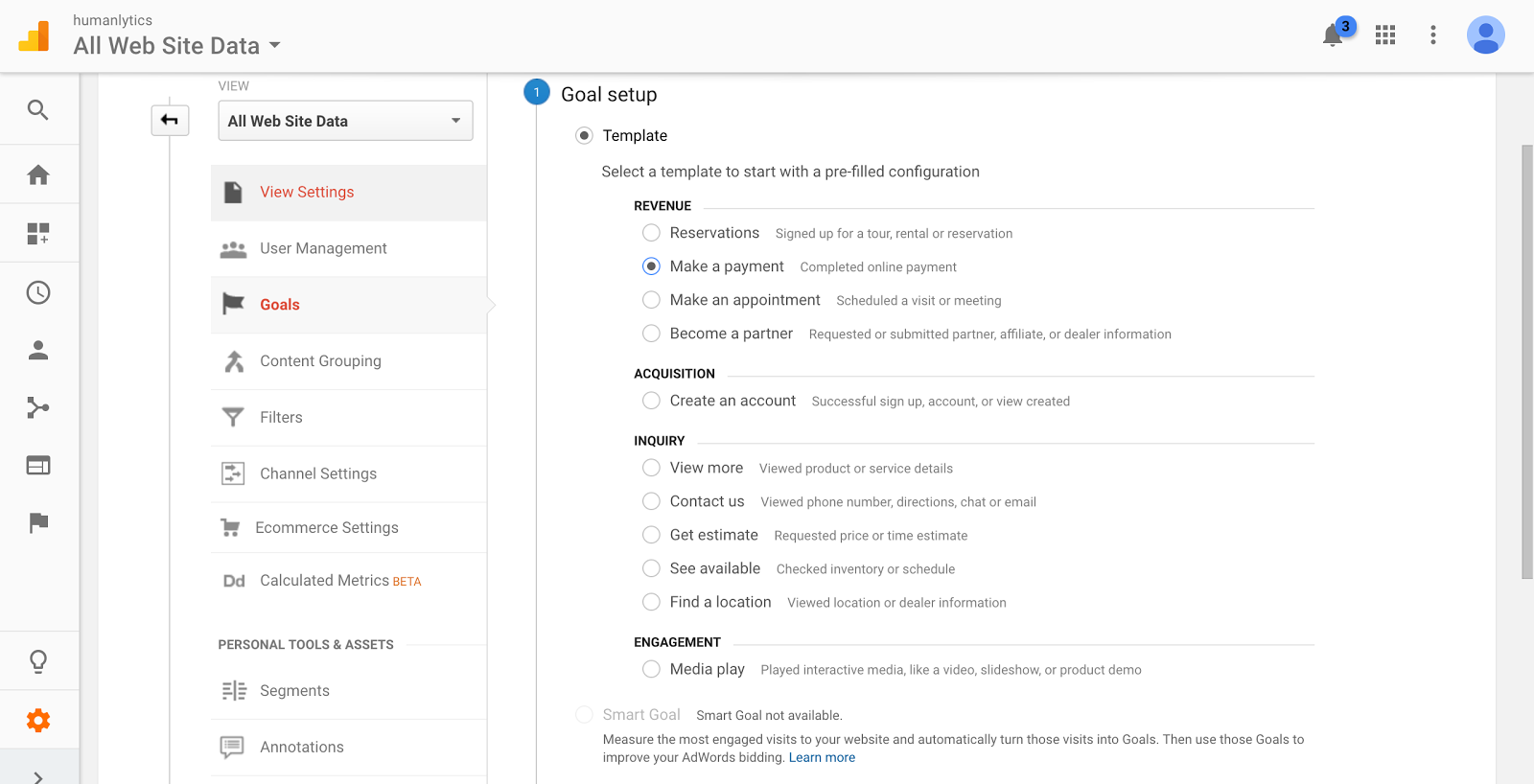Expand the left sidebar with bottom chevron
The image size is (1534, 784).
click(38, 776)
